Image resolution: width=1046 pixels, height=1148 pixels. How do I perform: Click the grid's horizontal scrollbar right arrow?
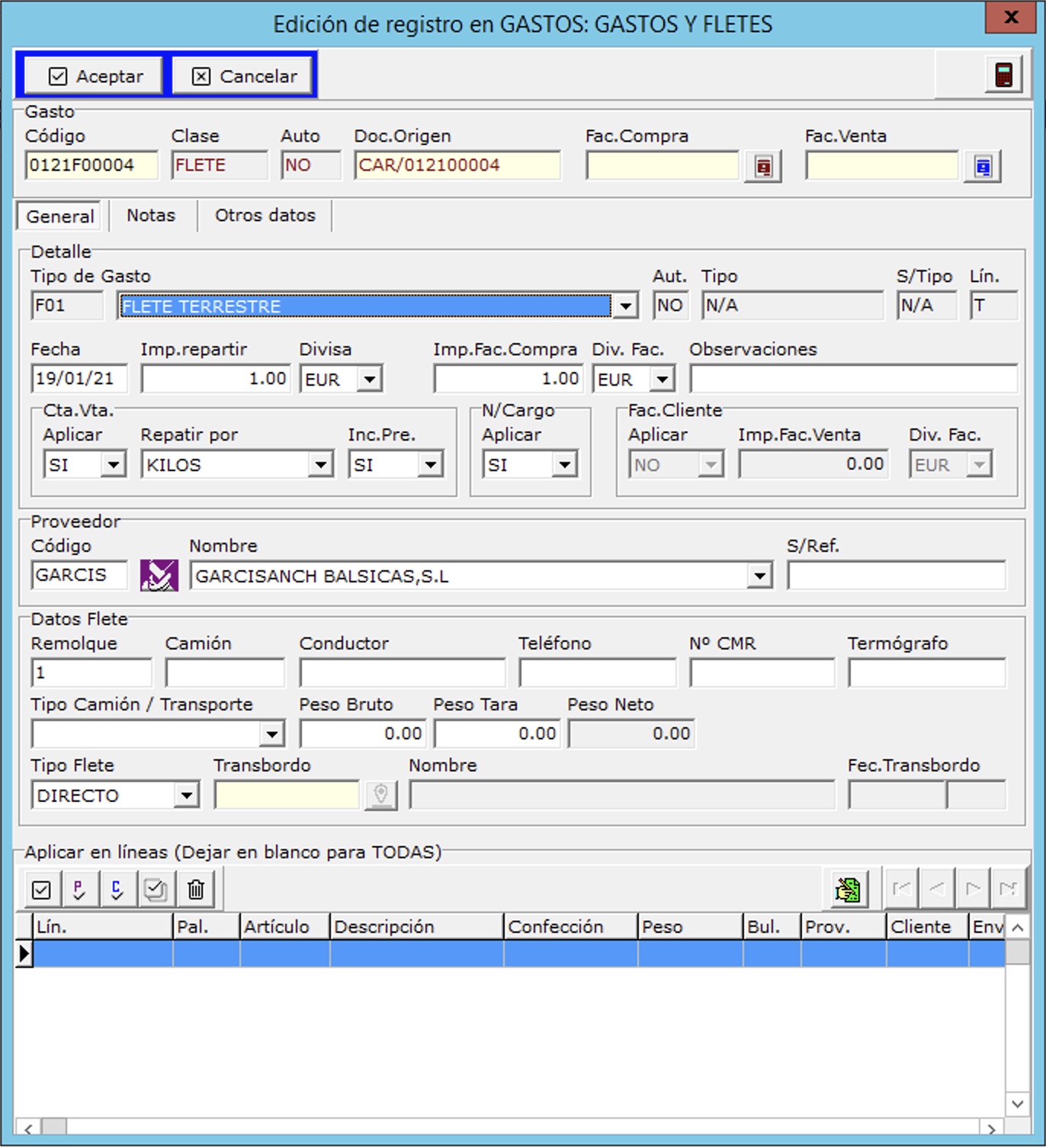(x=990, y=1128)
